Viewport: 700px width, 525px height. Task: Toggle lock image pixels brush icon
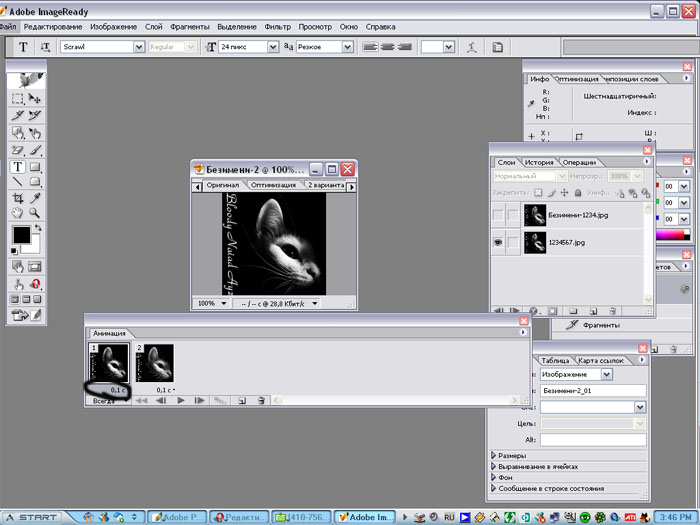(x=551, y=192)
